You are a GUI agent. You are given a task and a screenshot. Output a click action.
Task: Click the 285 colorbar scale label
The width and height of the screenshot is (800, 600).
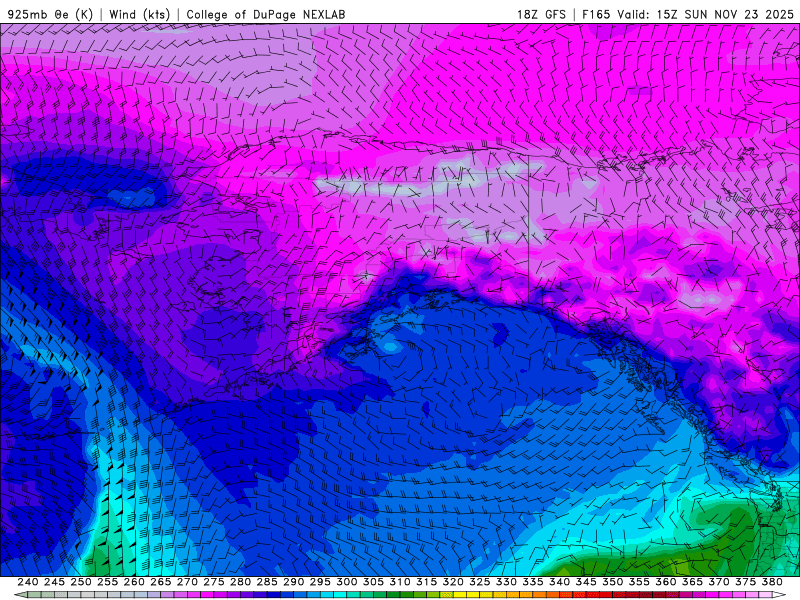267,582
